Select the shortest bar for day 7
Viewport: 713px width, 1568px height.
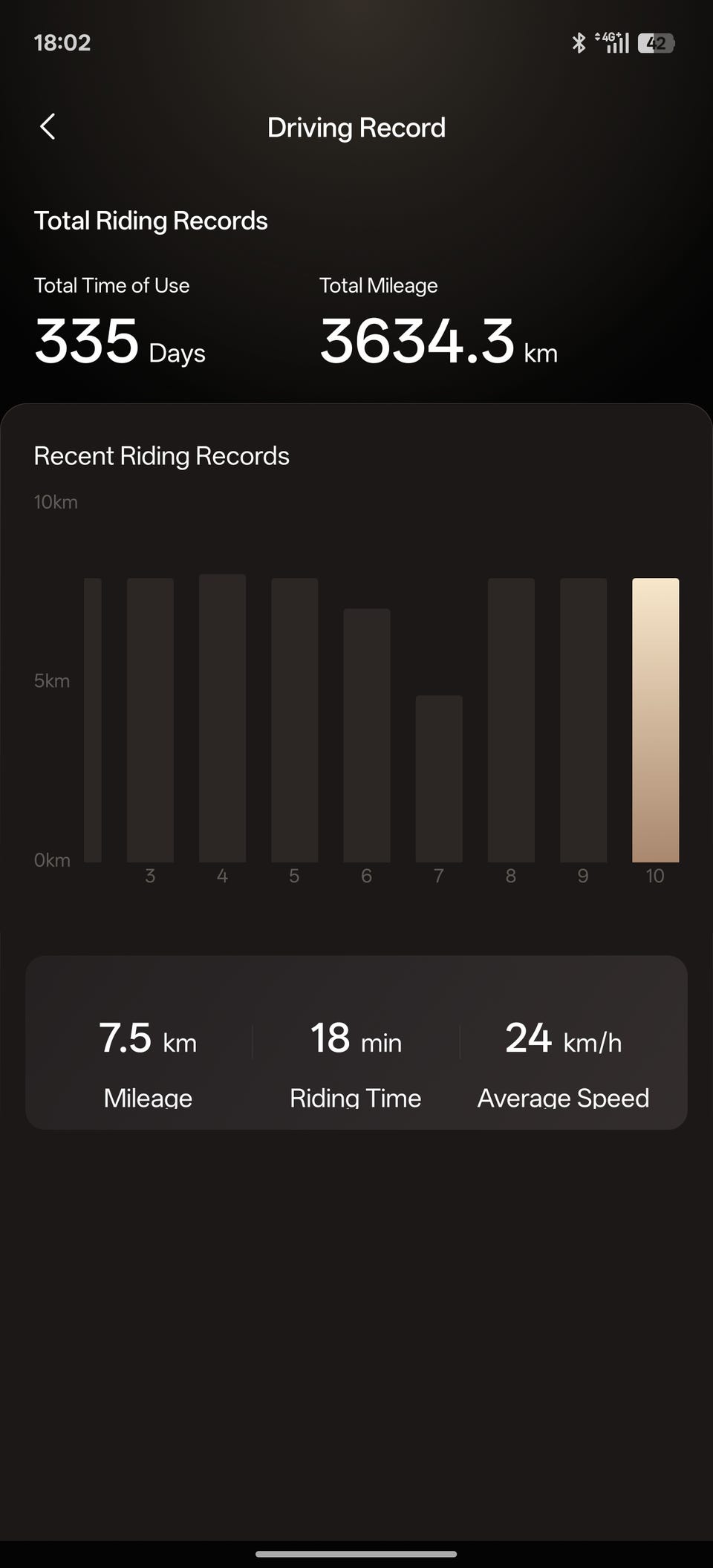tap(439, 778)
